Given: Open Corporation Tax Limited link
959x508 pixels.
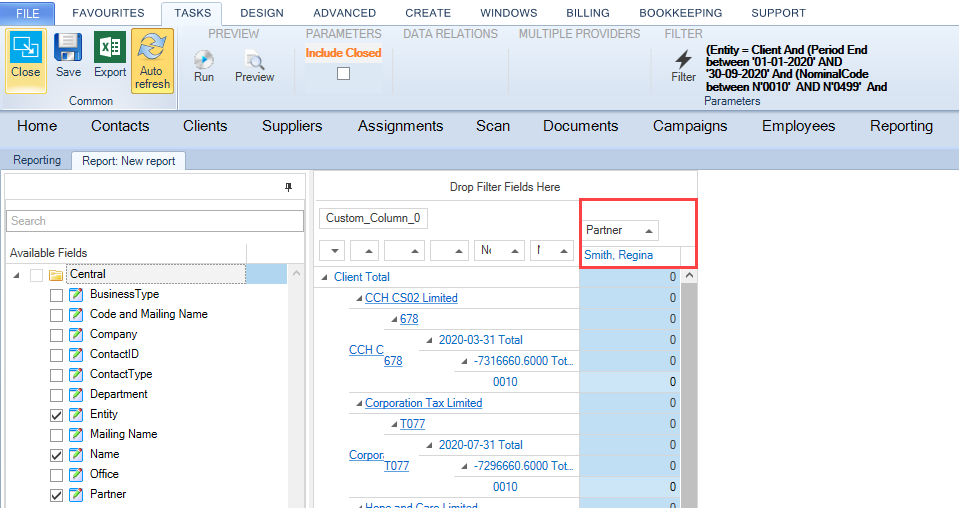Looking at the screenshot, I should click(423, 403).
